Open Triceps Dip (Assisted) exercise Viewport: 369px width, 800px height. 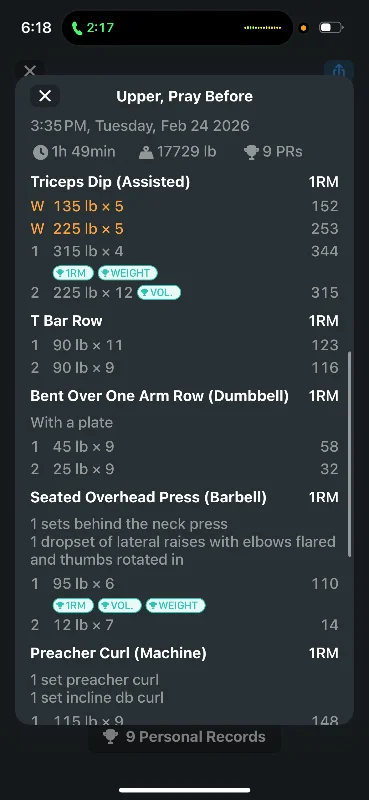[x=110, y=182]
